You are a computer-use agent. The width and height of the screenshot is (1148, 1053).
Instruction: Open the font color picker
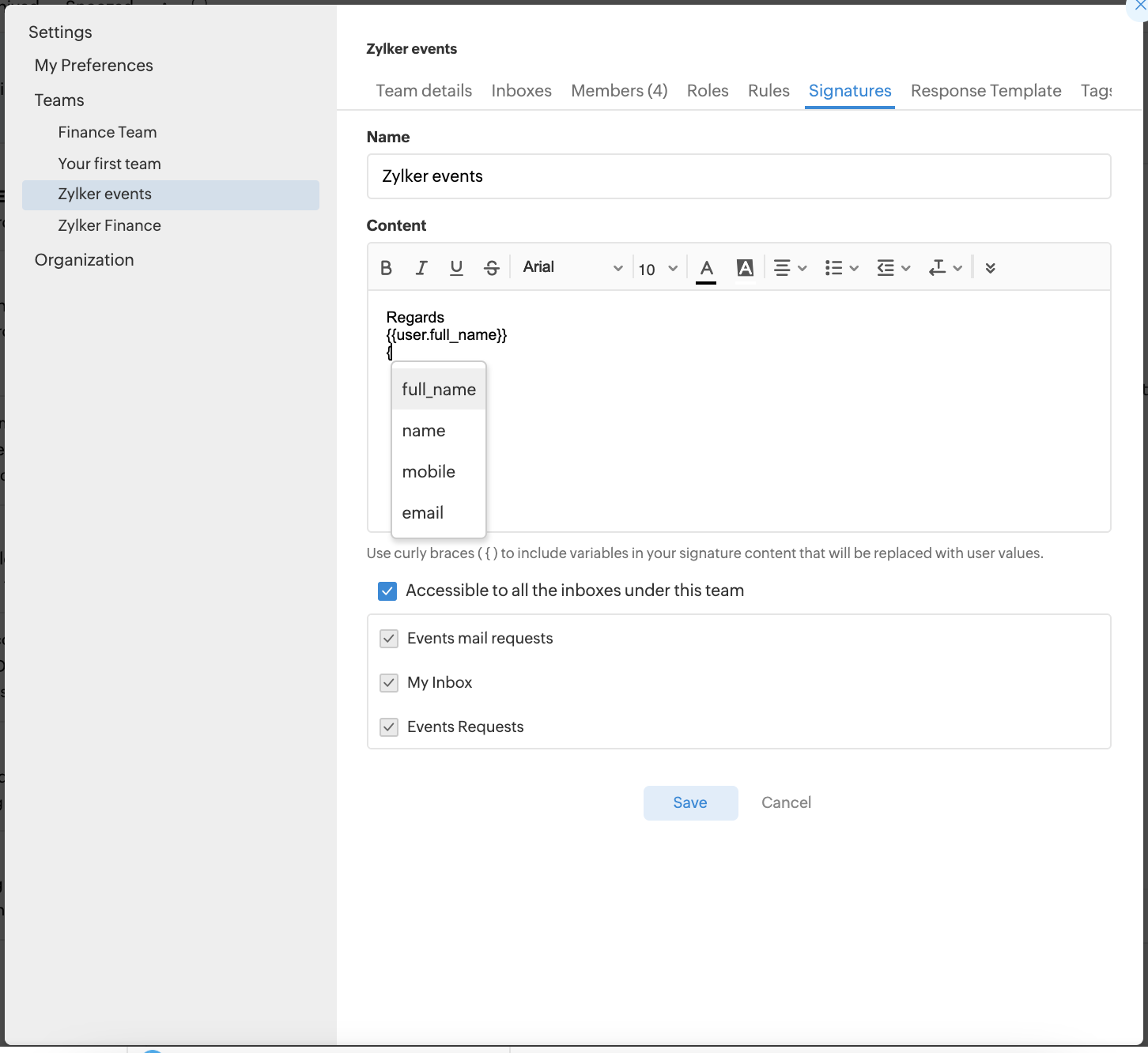(707, 269)
